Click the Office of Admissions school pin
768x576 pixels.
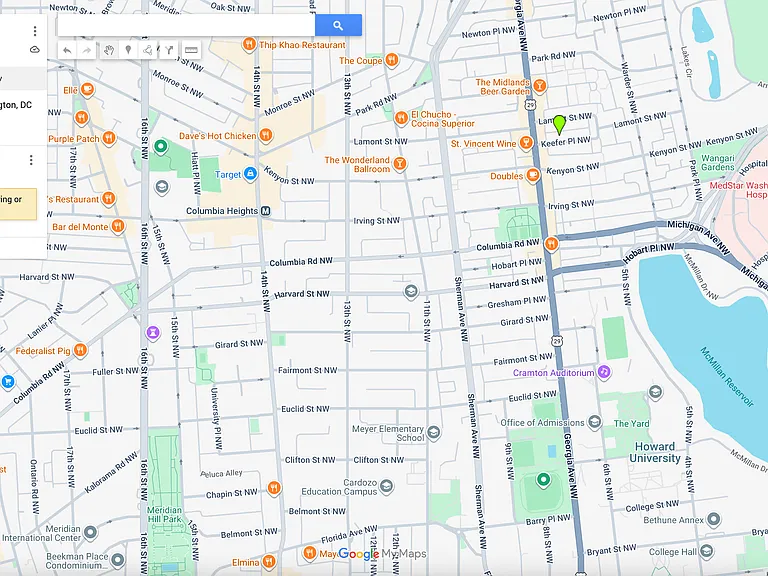(x=595, y=422)
